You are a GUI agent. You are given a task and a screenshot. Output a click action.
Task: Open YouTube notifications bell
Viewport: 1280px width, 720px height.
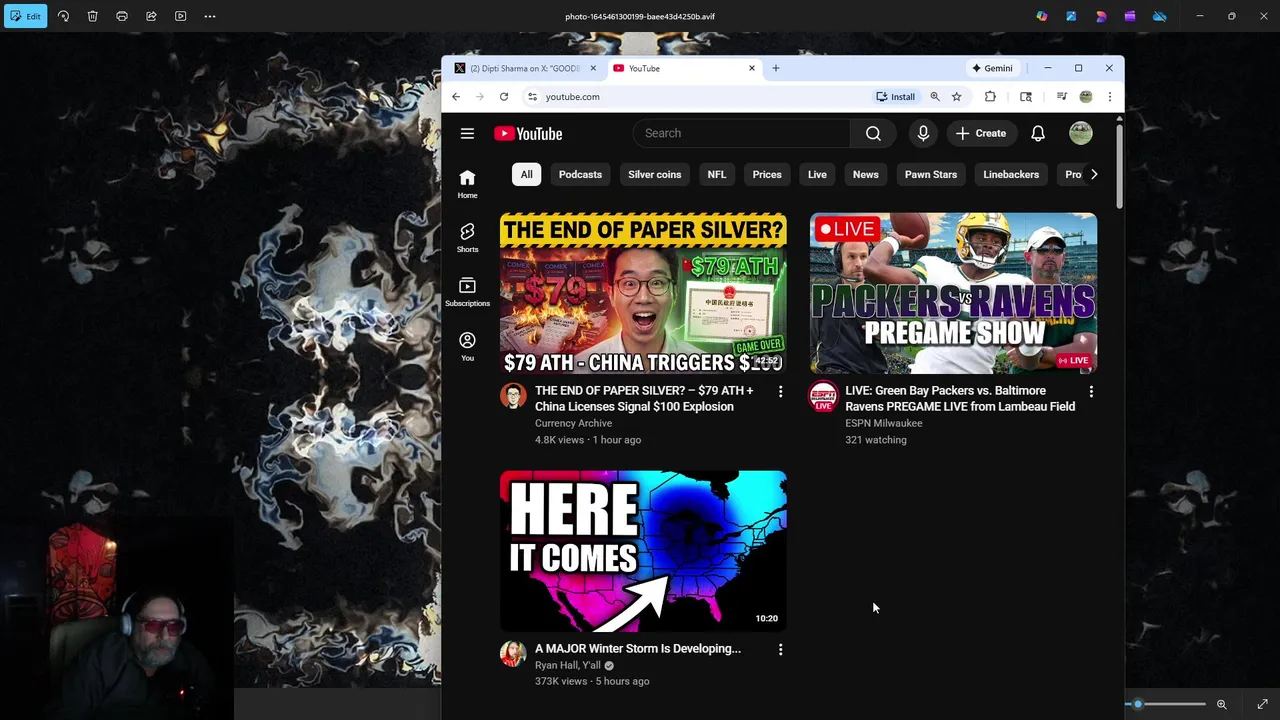(x=1038, y=133)
